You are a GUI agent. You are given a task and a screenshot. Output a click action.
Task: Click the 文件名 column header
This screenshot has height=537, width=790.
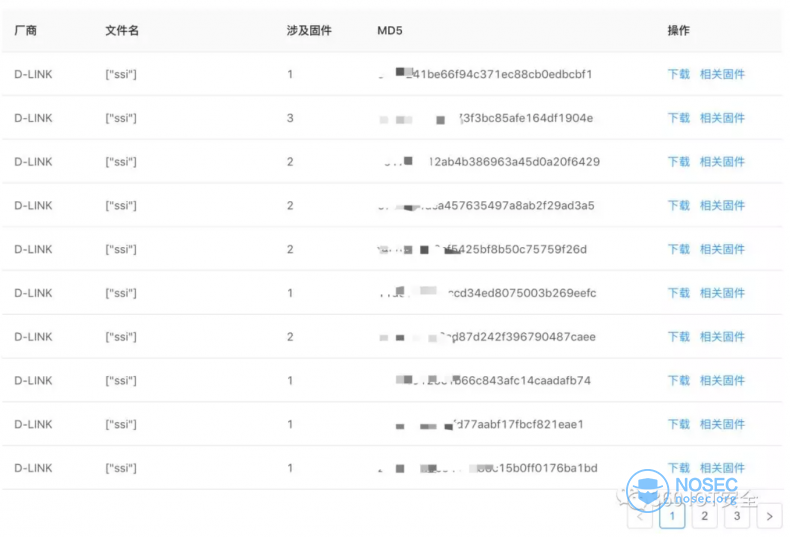point(122,31)
